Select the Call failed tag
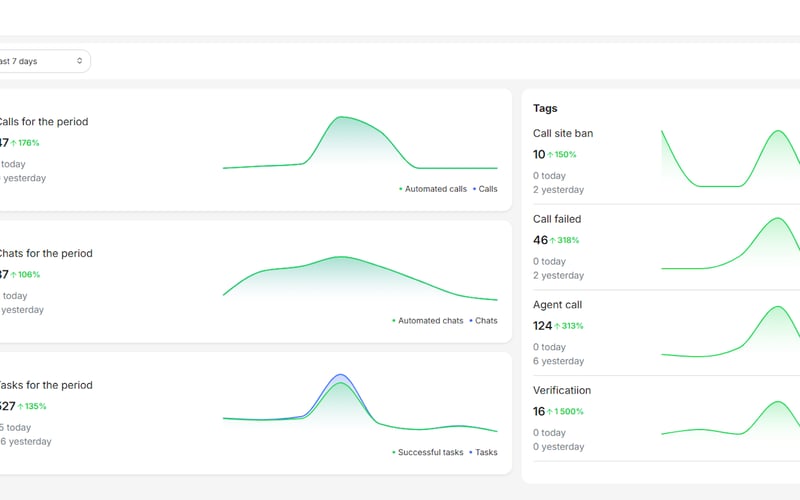This screenshot has width=800, height=500. 557,219
